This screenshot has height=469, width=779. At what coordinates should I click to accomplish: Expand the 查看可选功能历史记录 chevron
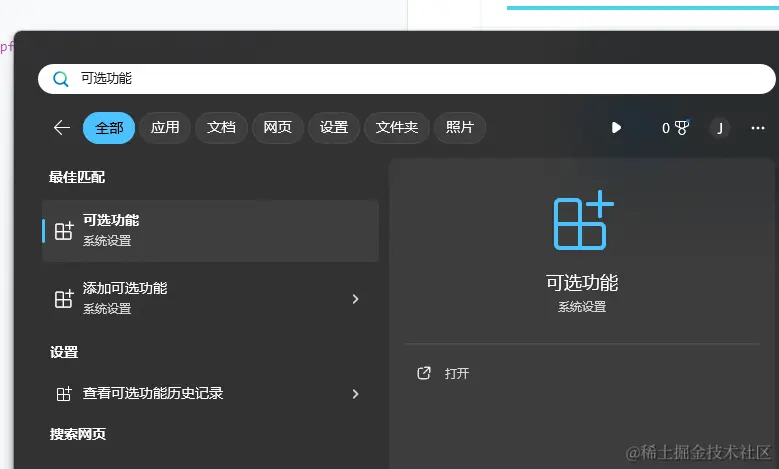(x=355, y=394)
